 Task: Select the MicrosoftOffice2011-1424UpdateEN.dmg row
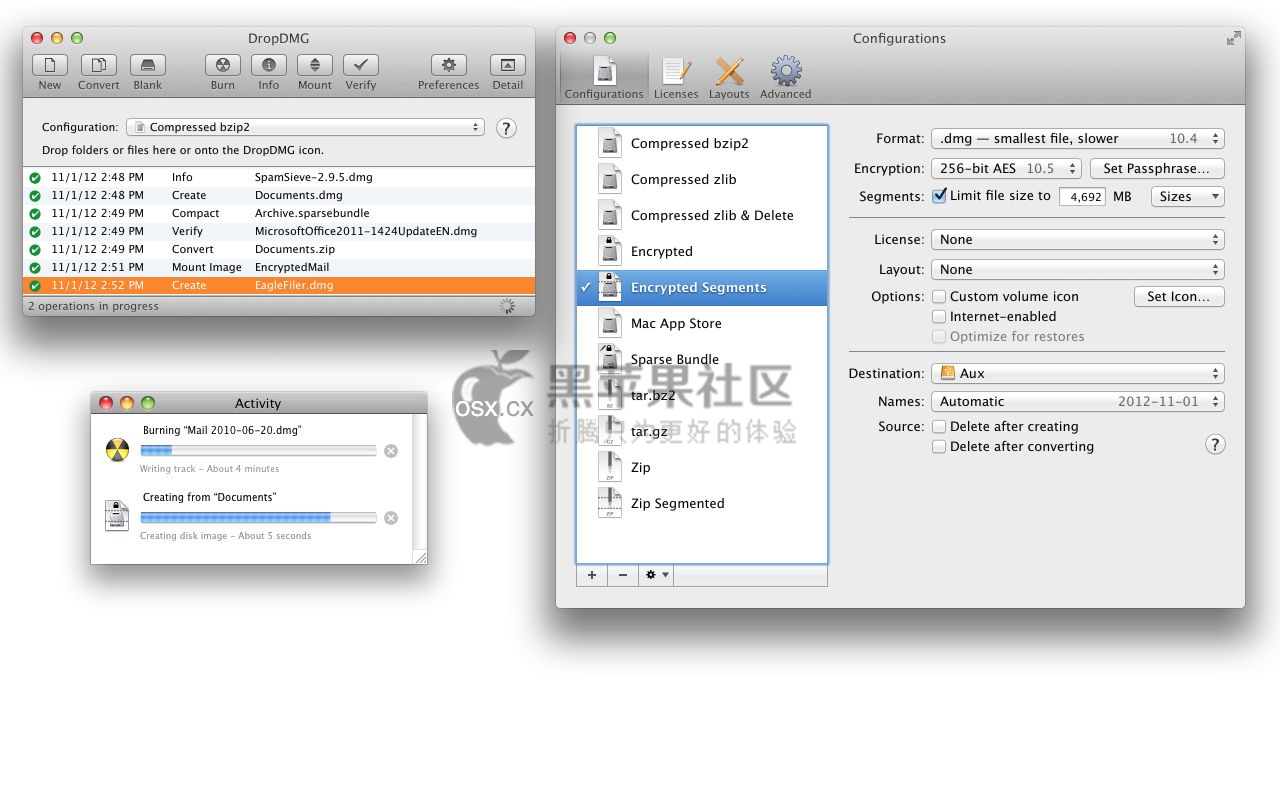coord(279,232)
